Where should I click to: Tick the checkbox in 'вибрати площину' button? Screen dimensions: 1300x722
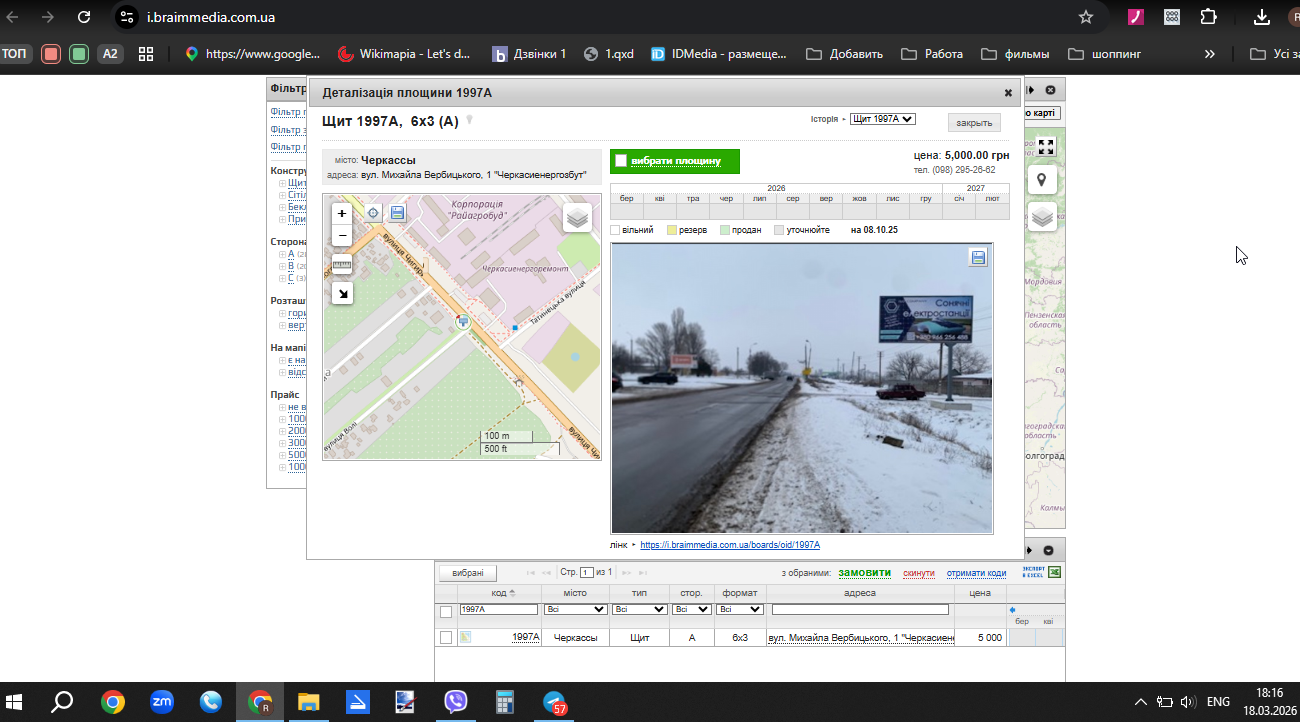(x=621, y=161)
